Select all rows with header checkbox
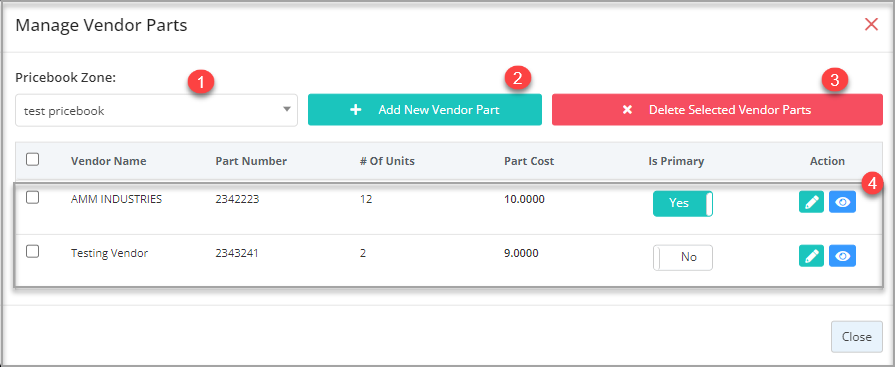Image resolution: width=895 pixels, height=367 pixels. 33,160
